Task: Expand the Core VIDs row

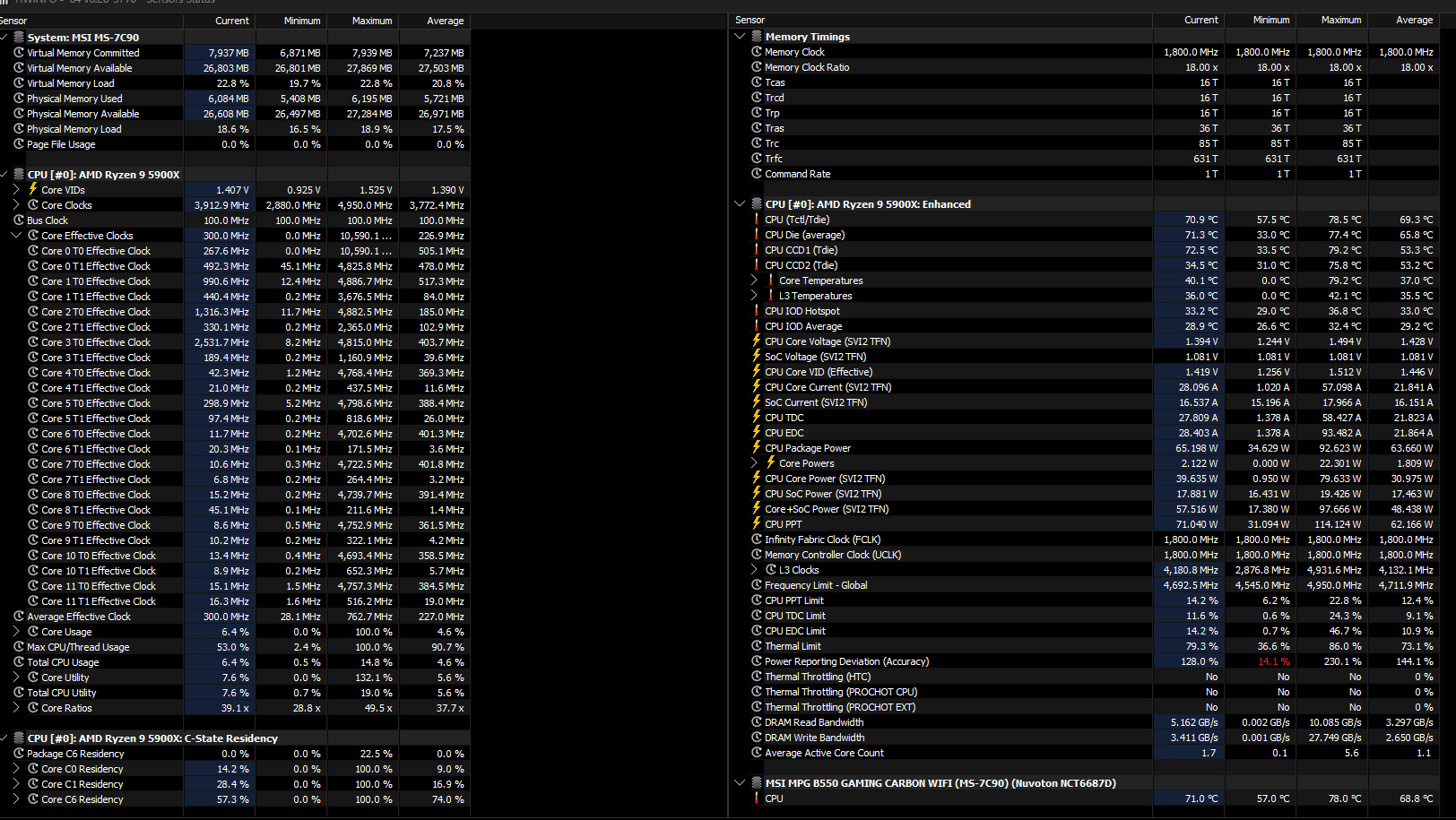Action: click(16, 189)
